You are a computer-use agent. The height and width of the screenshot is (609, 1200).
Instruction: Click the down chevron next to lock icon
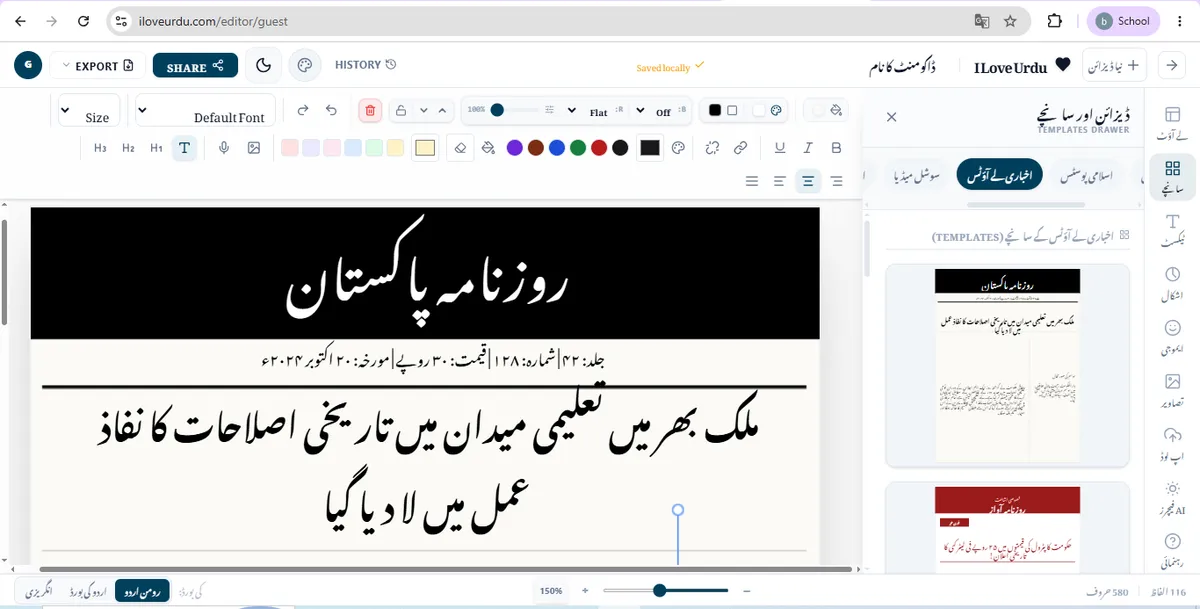pos(423,111)
